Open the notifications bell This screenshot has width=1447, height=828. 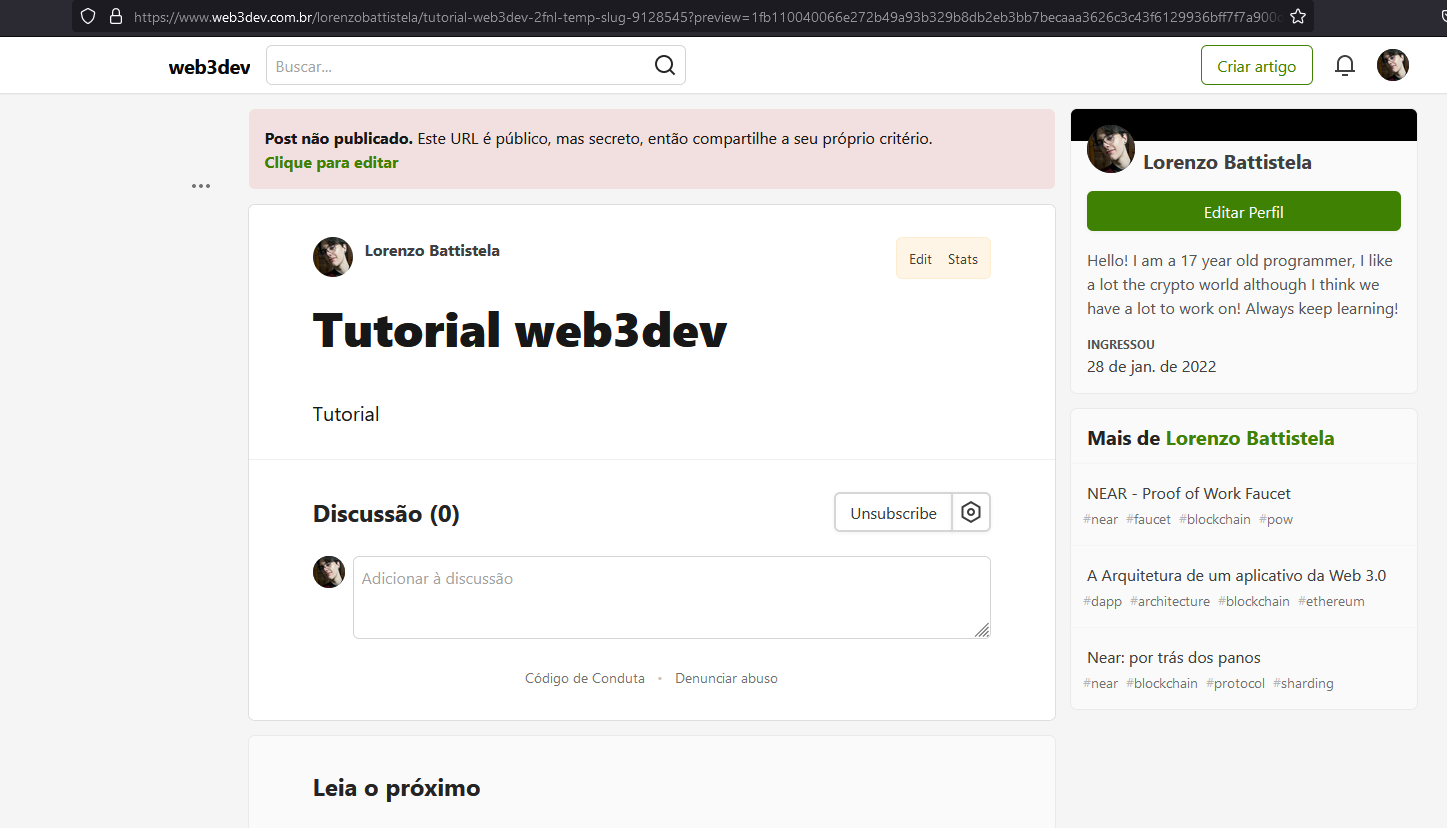pos(1345,66)
